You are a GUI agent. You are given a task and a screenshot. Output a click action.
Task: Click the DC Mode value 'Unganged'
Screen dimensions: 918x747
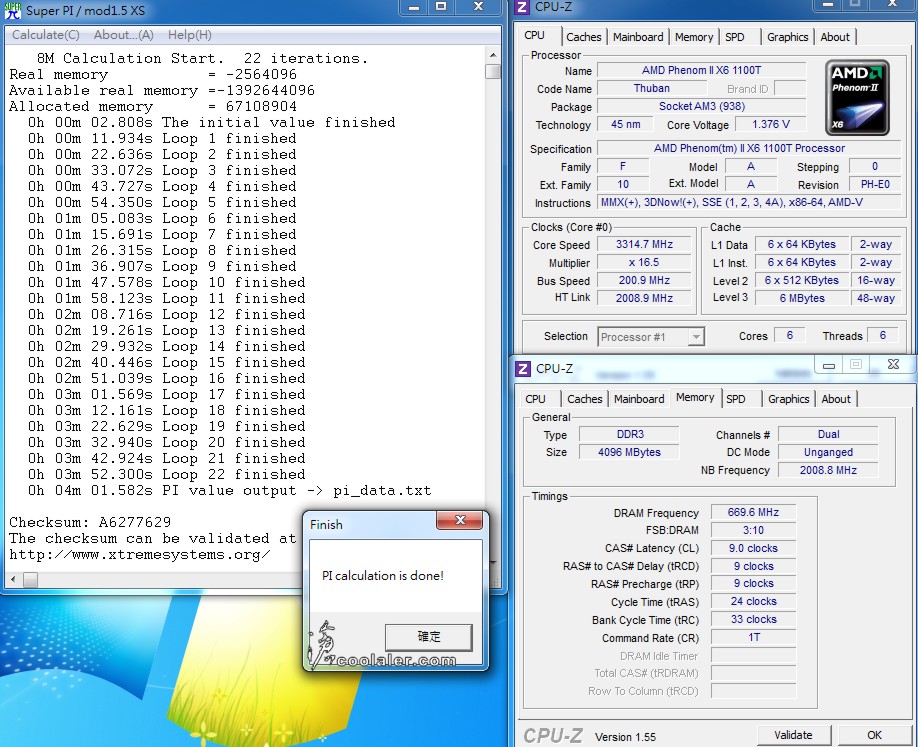tap(828, 453)
